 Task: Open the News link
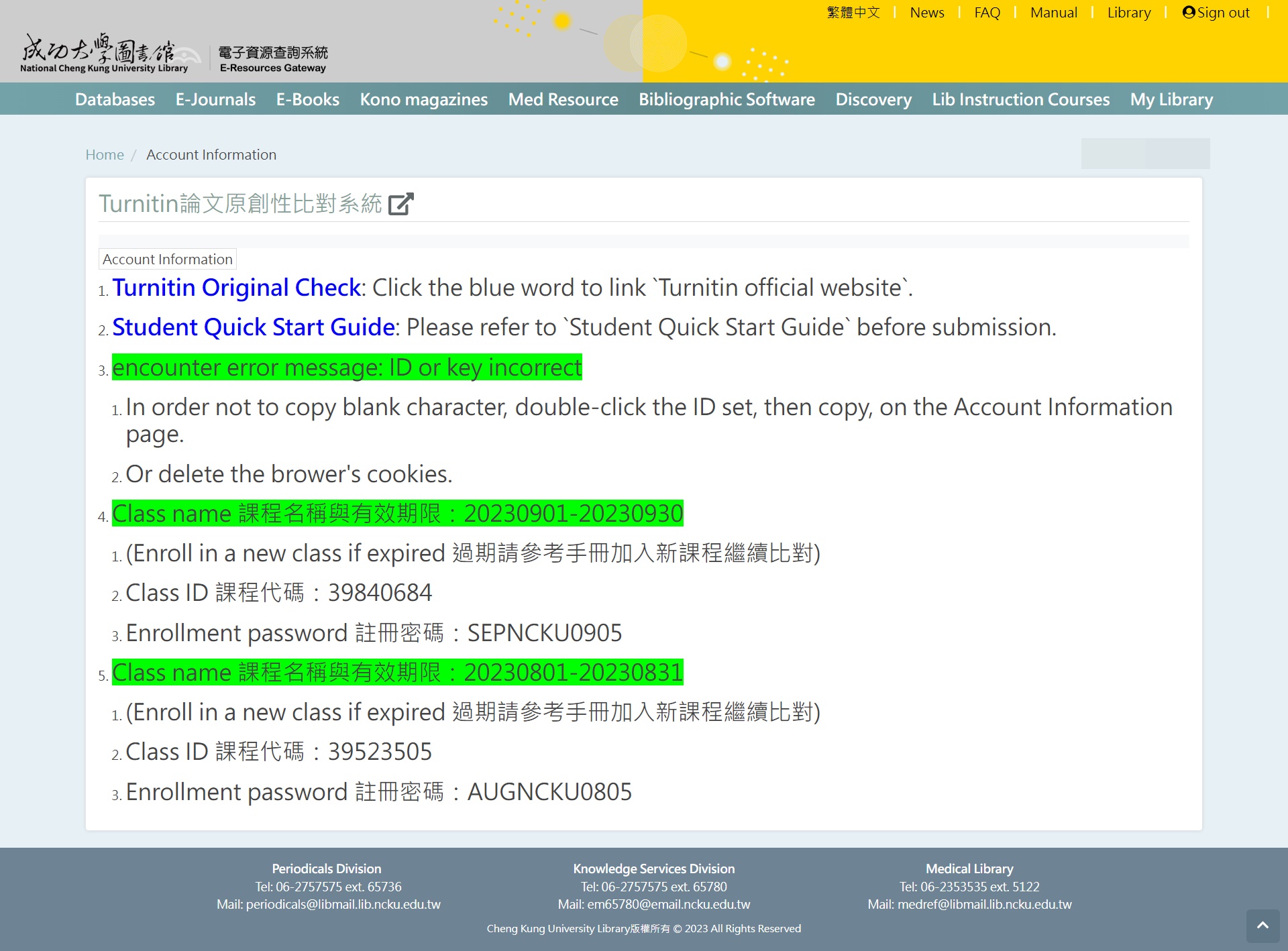coord(927,13)
